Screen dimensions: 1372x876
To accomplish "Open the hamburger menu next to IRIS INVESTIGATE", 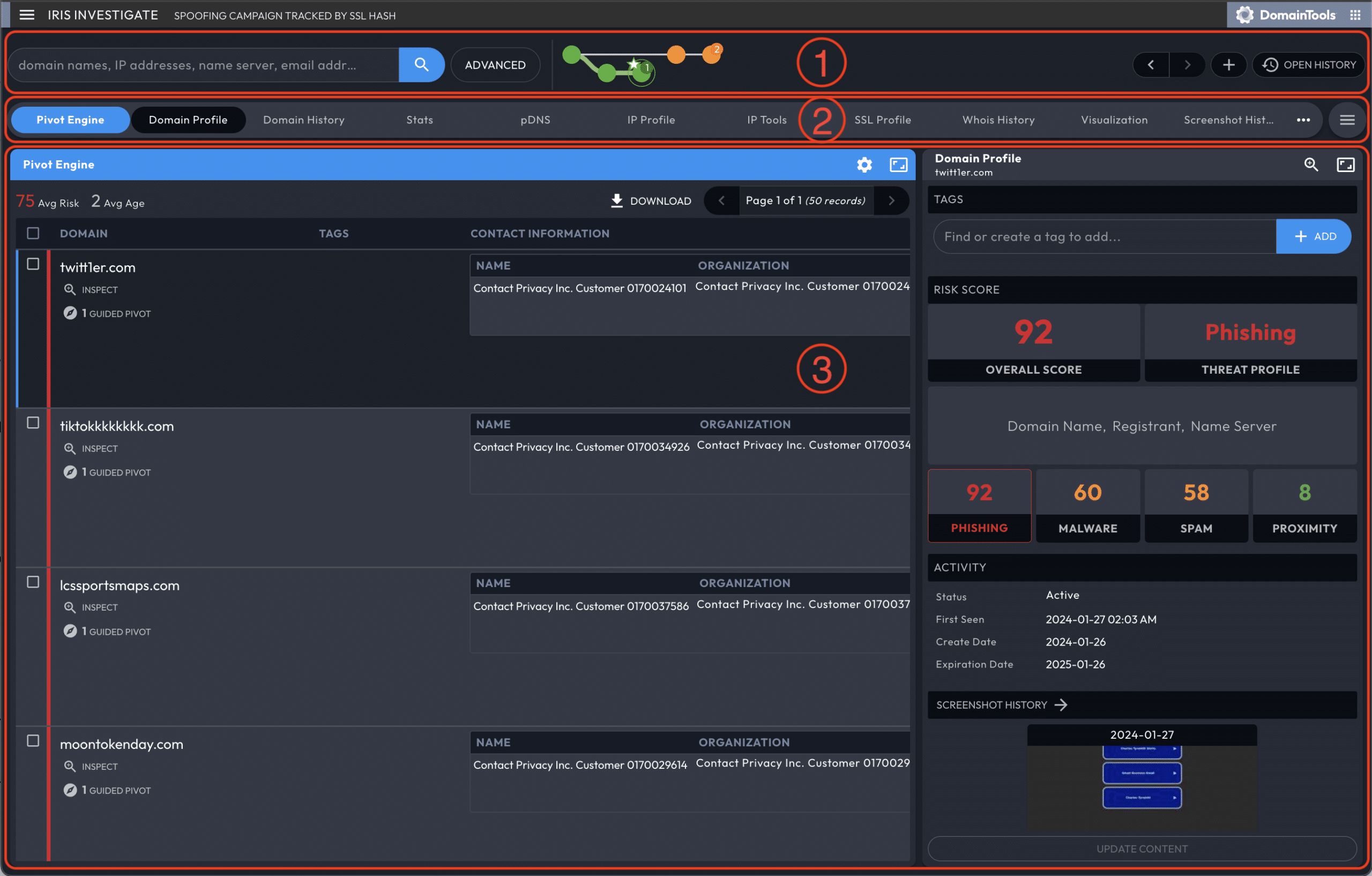I will [27, 15].
